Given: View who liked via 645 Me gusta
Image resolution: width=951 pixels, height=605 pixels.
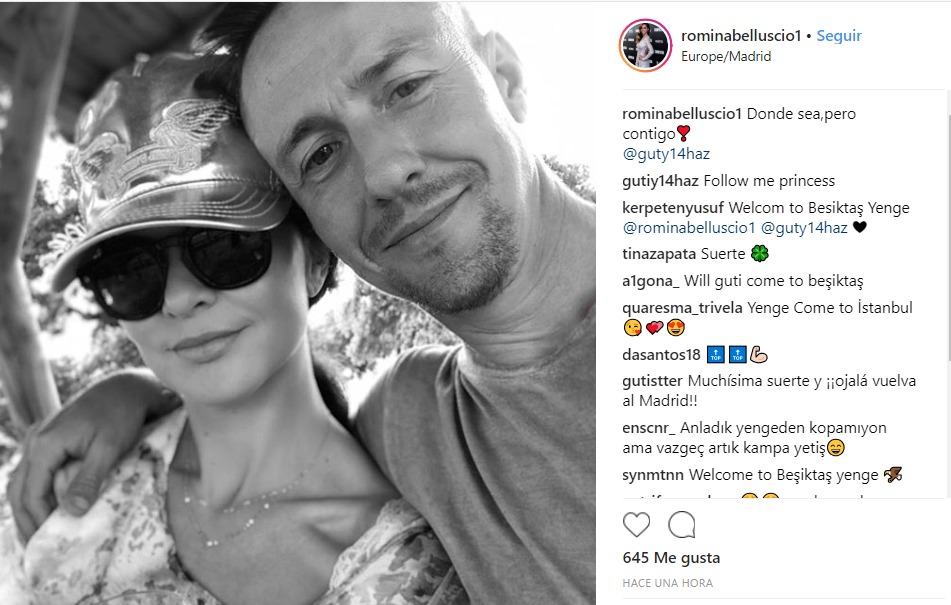Looking at the screenshot, I should [671, 558].
